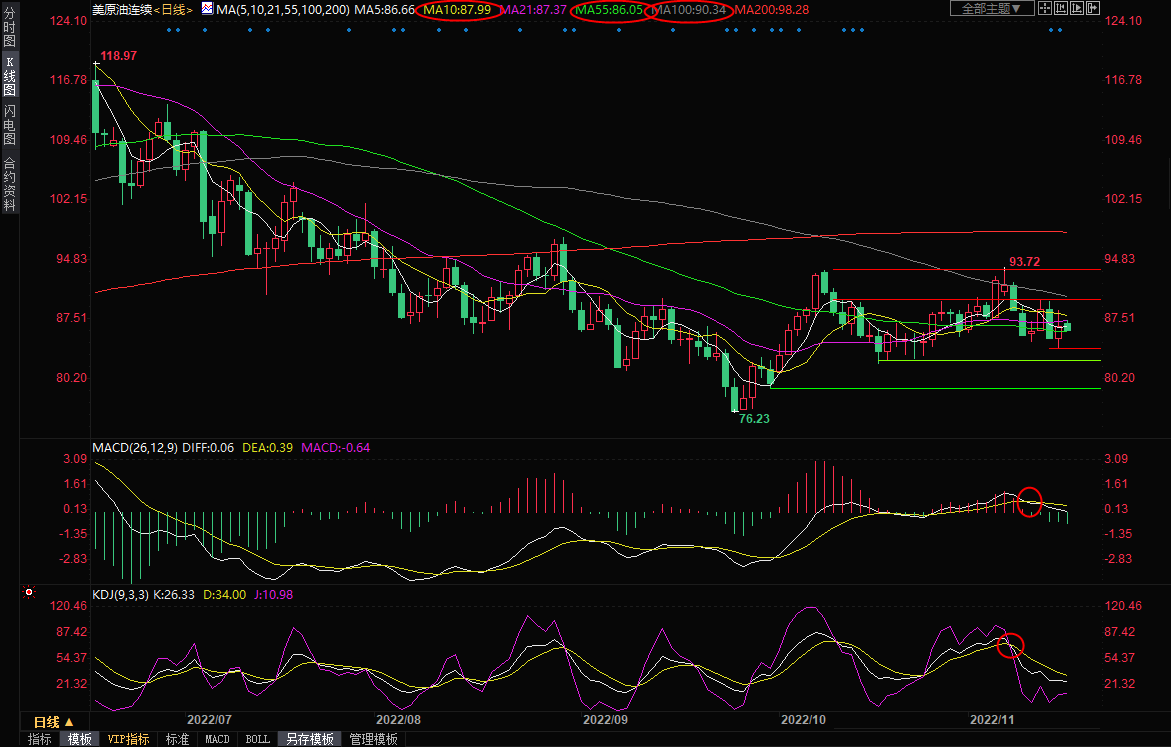Viewport: 1171px width, 747px height.
Task: Open the <日线> period menu in title
Action: click(174, 9)
